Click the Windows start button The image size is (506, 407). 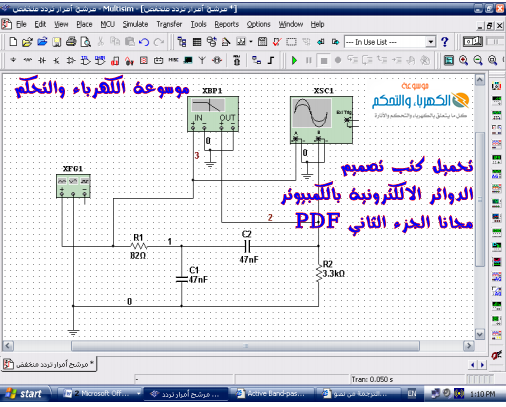click(x=25, y=394)
